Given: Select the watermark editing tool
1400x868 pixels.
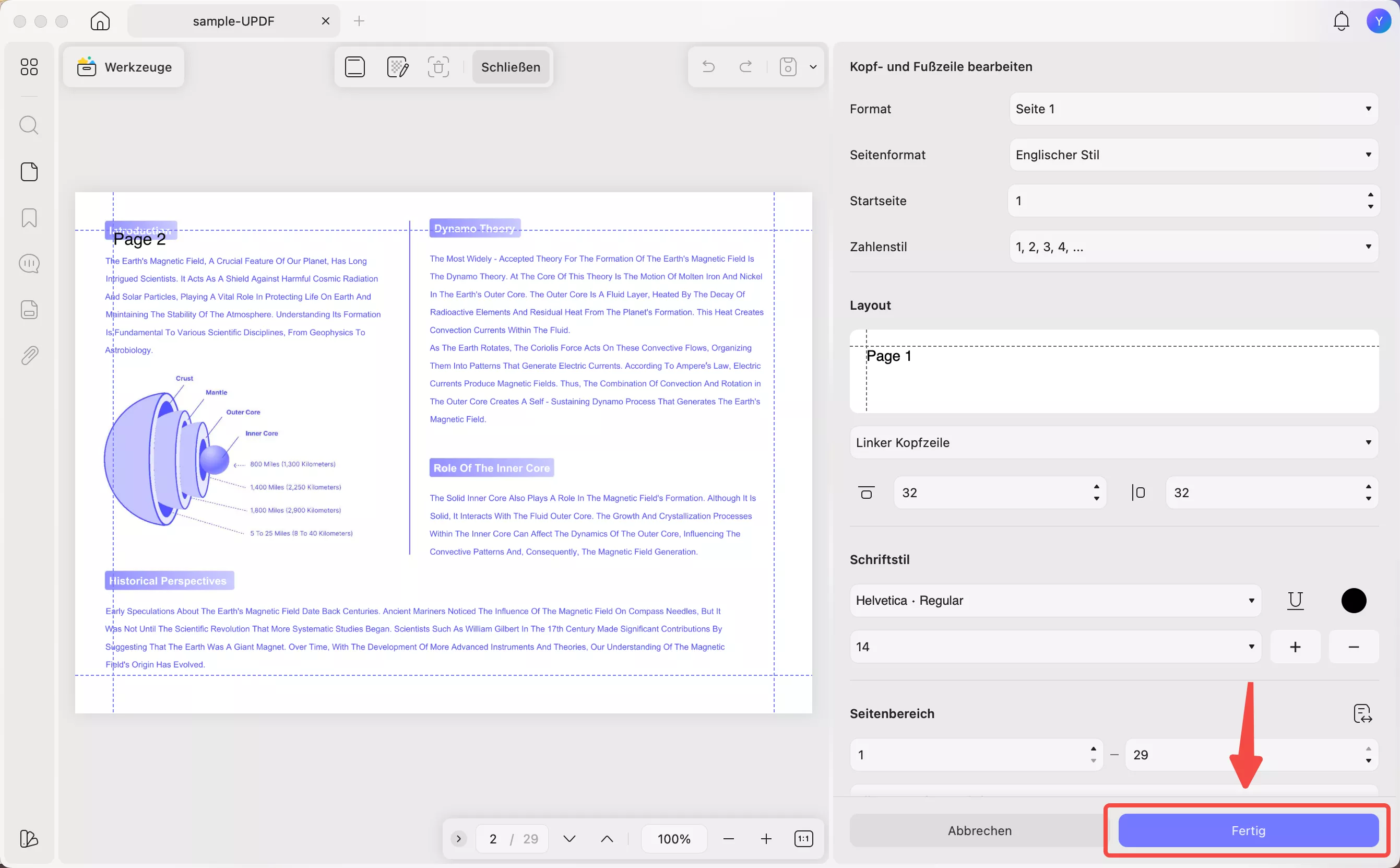Looking at the screenshot, I should point(398,67).
